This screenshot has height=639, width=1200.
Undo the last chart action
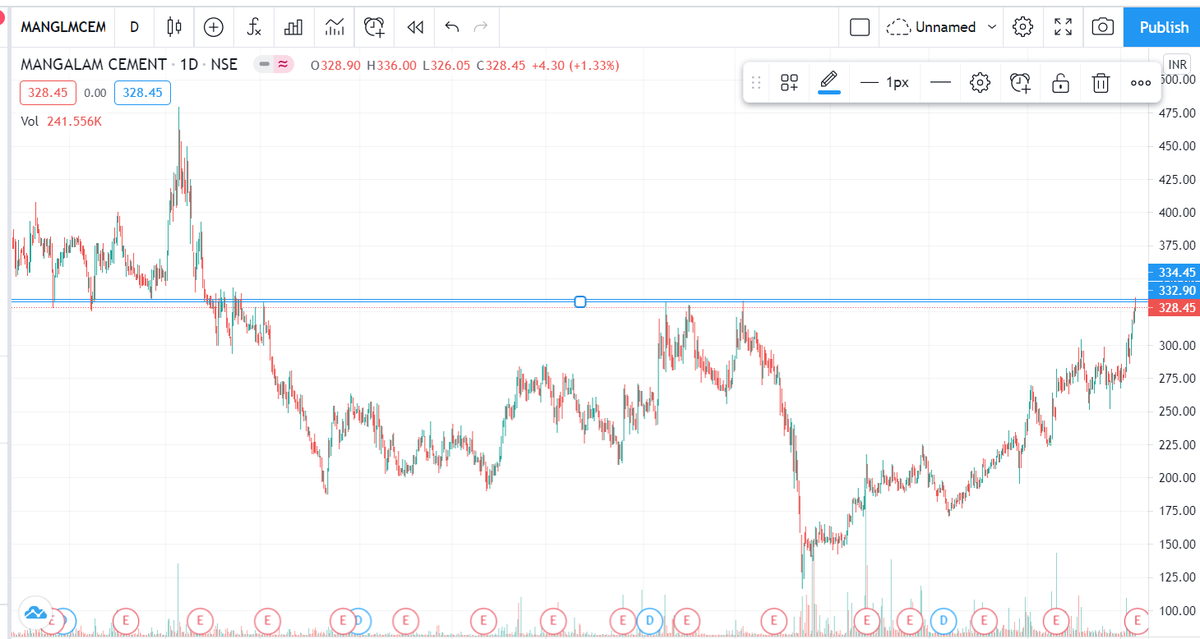tap(450, 27)
